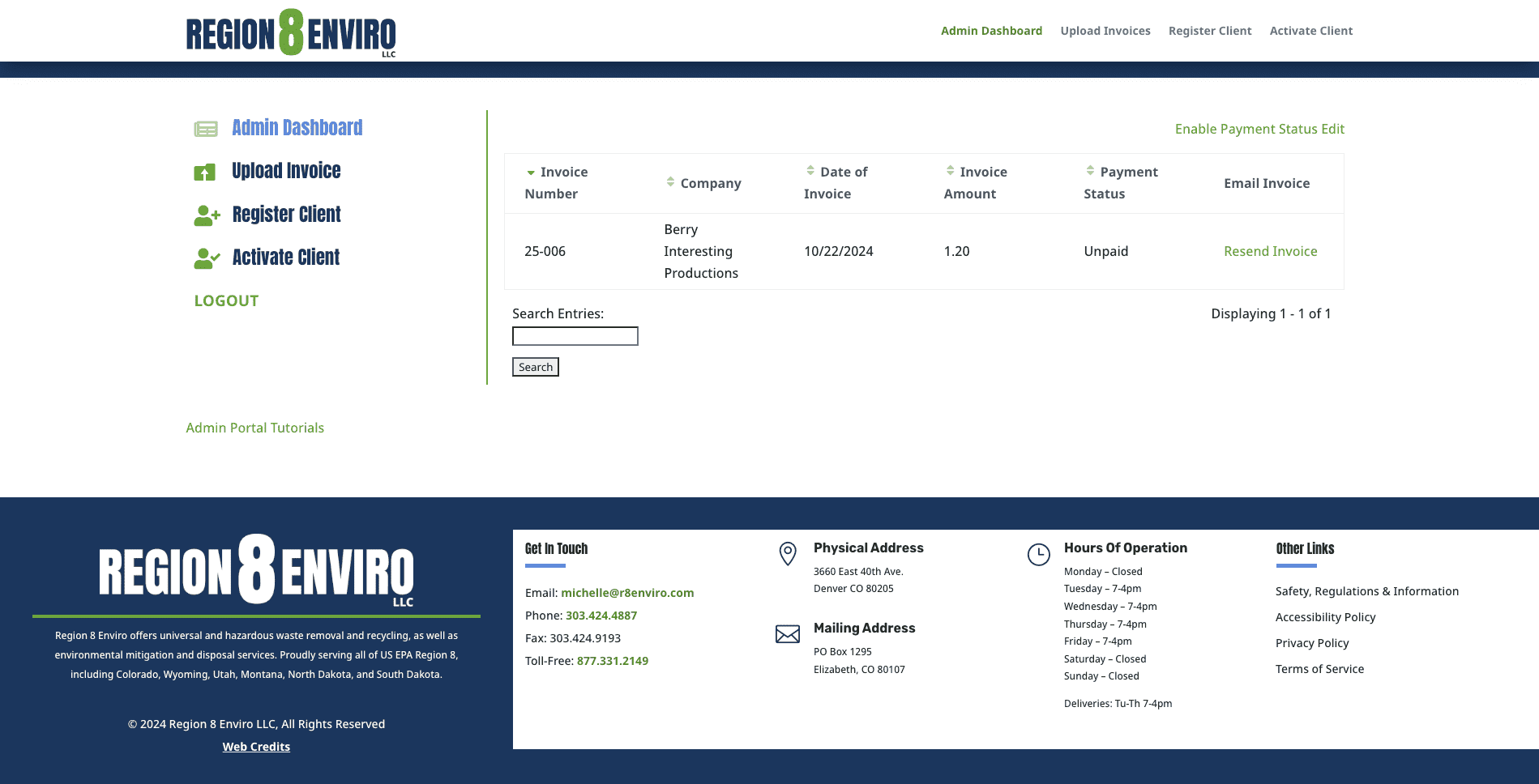Click the Hours of Operation clock icon
This screenshot has width=1539, height=784.
1038,555
